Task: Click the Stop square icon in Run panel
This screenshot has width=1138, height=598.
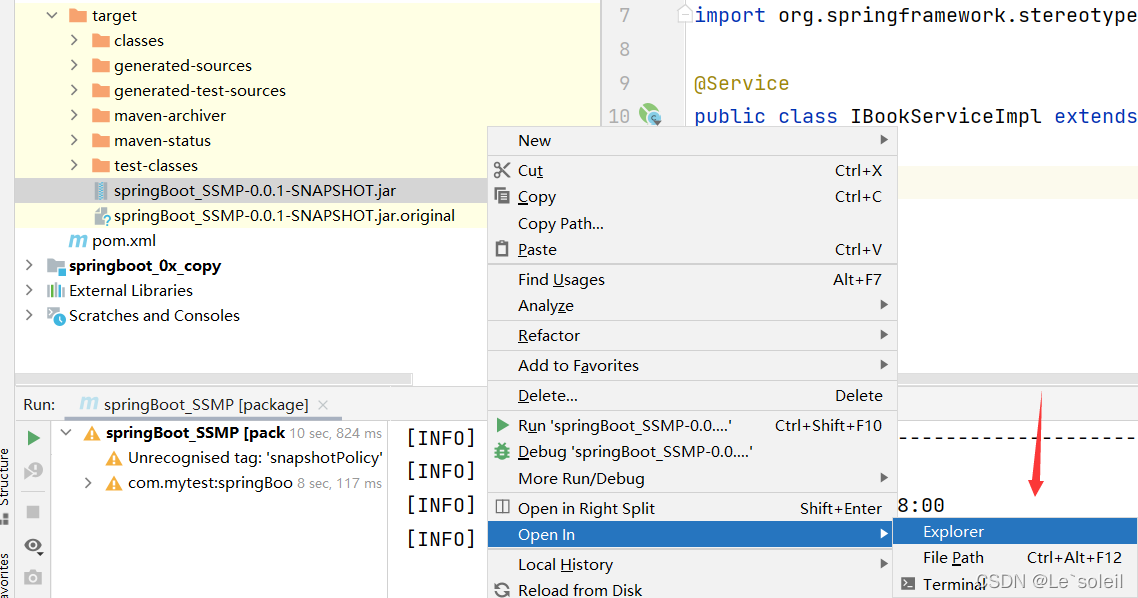Action: coord(33,511)
